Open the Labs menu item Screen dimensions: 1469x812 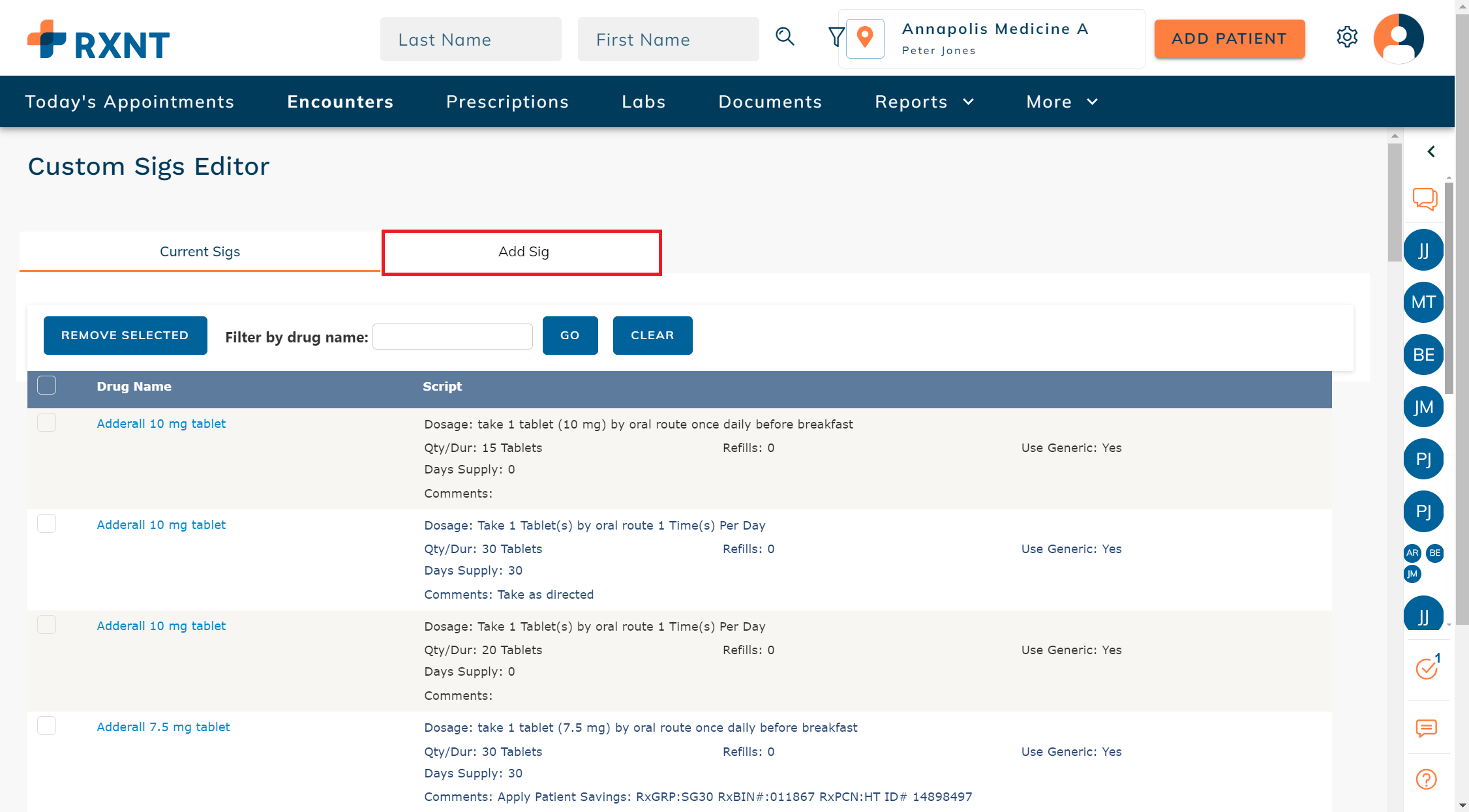coord(644,102)
